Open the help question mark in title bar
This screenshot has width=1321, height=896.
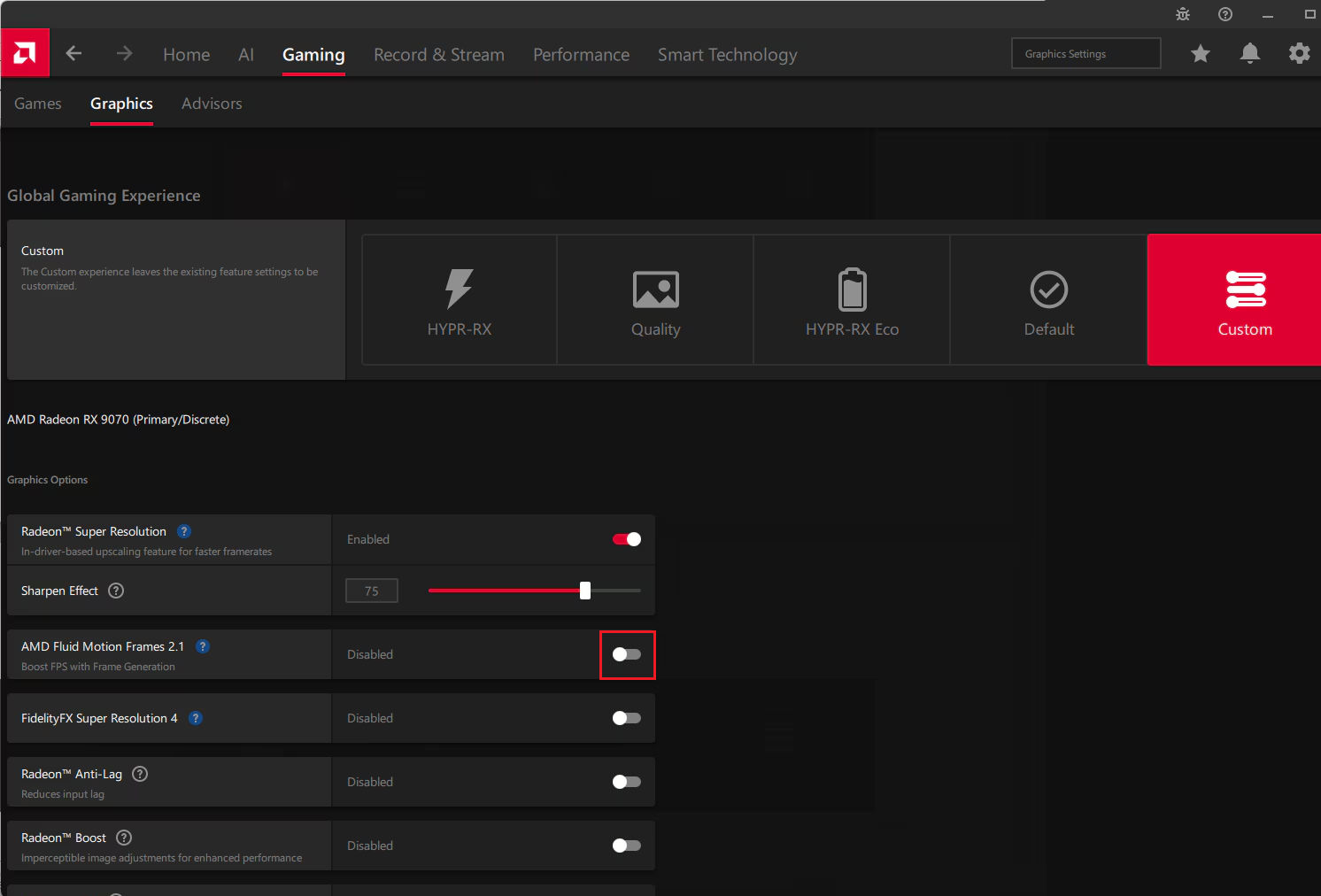pyautogui.click(x=1225, y=14)
